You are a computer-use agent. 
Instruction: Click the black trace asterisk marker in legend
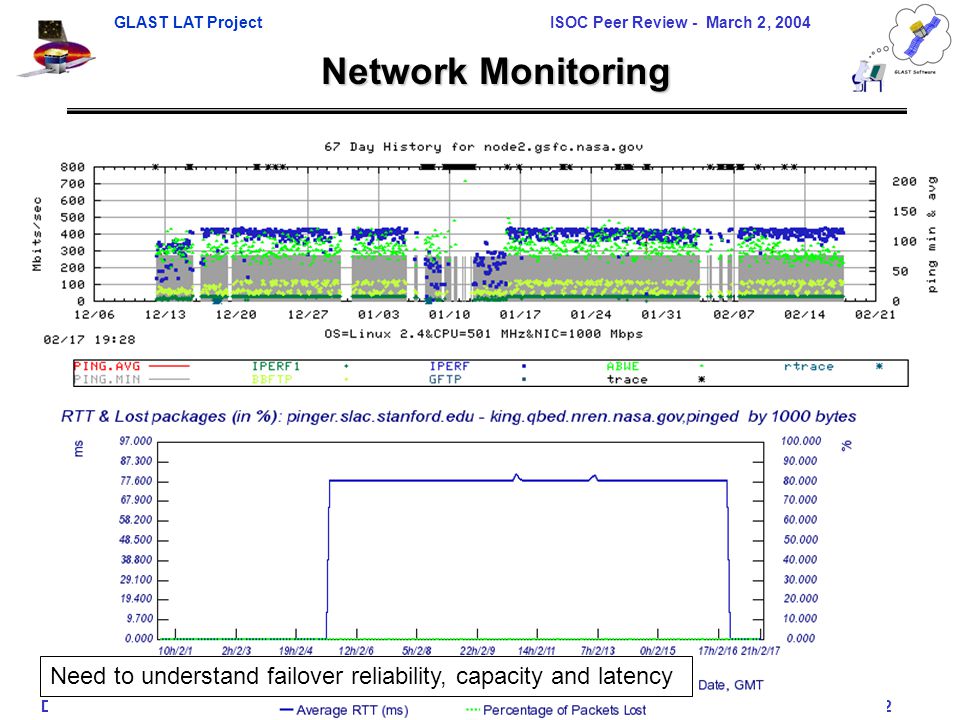coord(702,380)
